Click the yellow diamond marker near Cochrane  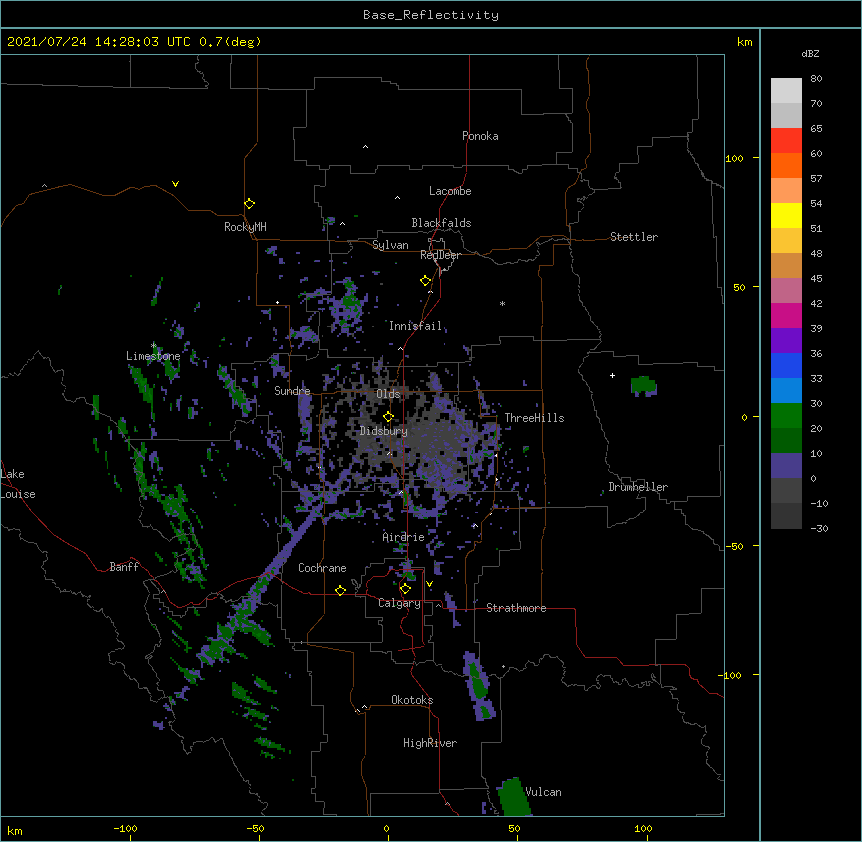(x=340, y=590)
